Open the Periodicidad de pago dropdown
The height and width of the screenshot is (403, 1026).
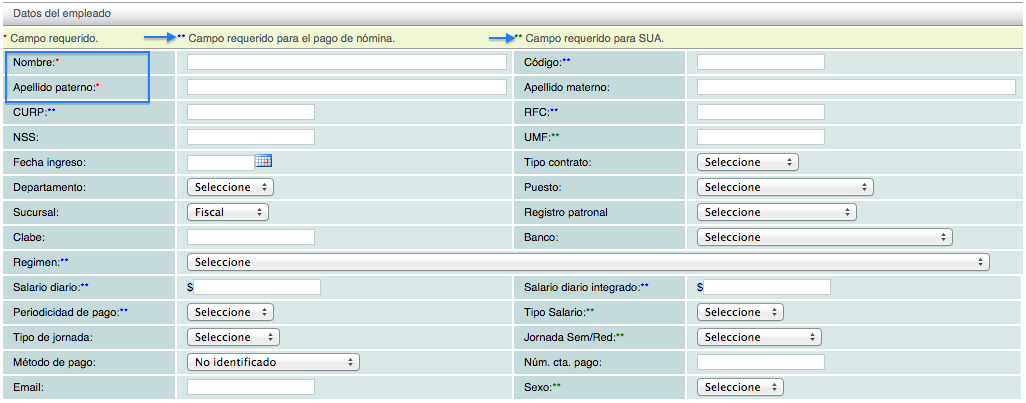(x=233, y=312)
